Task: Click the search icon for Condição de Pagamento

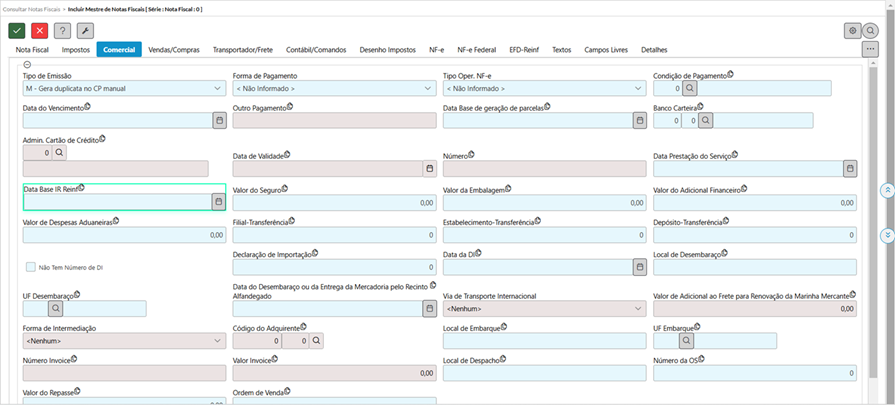Action: tap(690, 88)
